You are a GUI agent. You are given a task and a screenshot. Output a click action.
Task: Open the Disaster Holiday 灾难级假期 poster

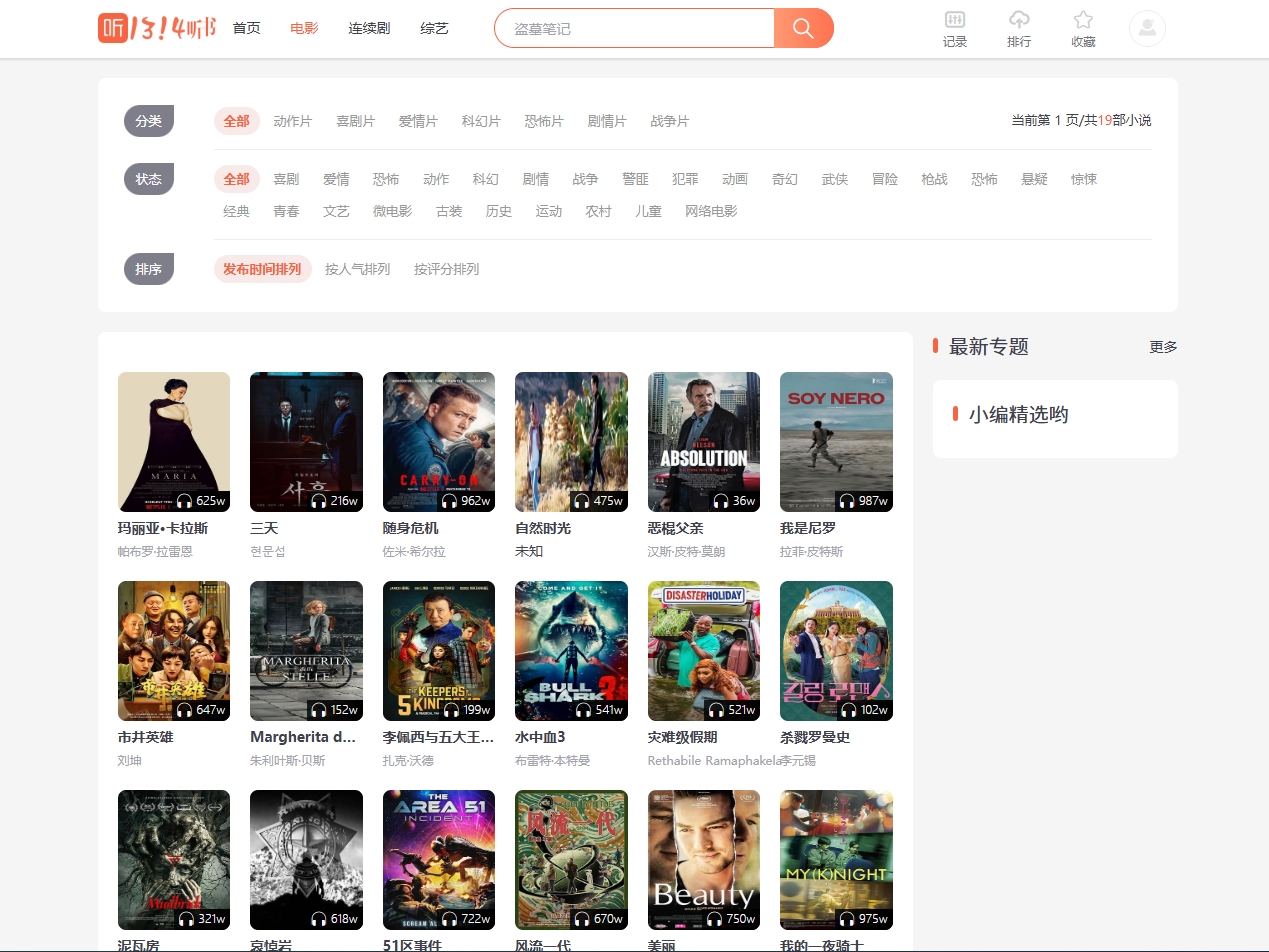coord(704,651)
